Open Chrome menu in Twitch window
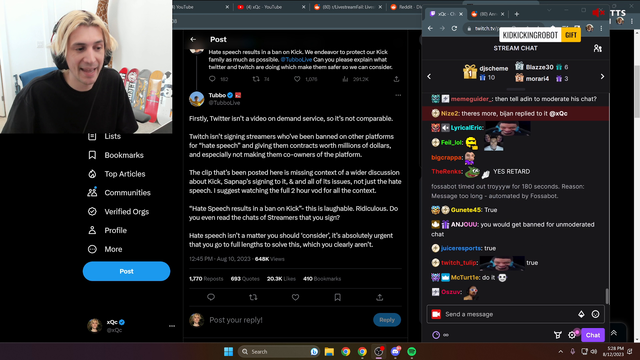This screenshot has height=360, width=640. (601, 28)
